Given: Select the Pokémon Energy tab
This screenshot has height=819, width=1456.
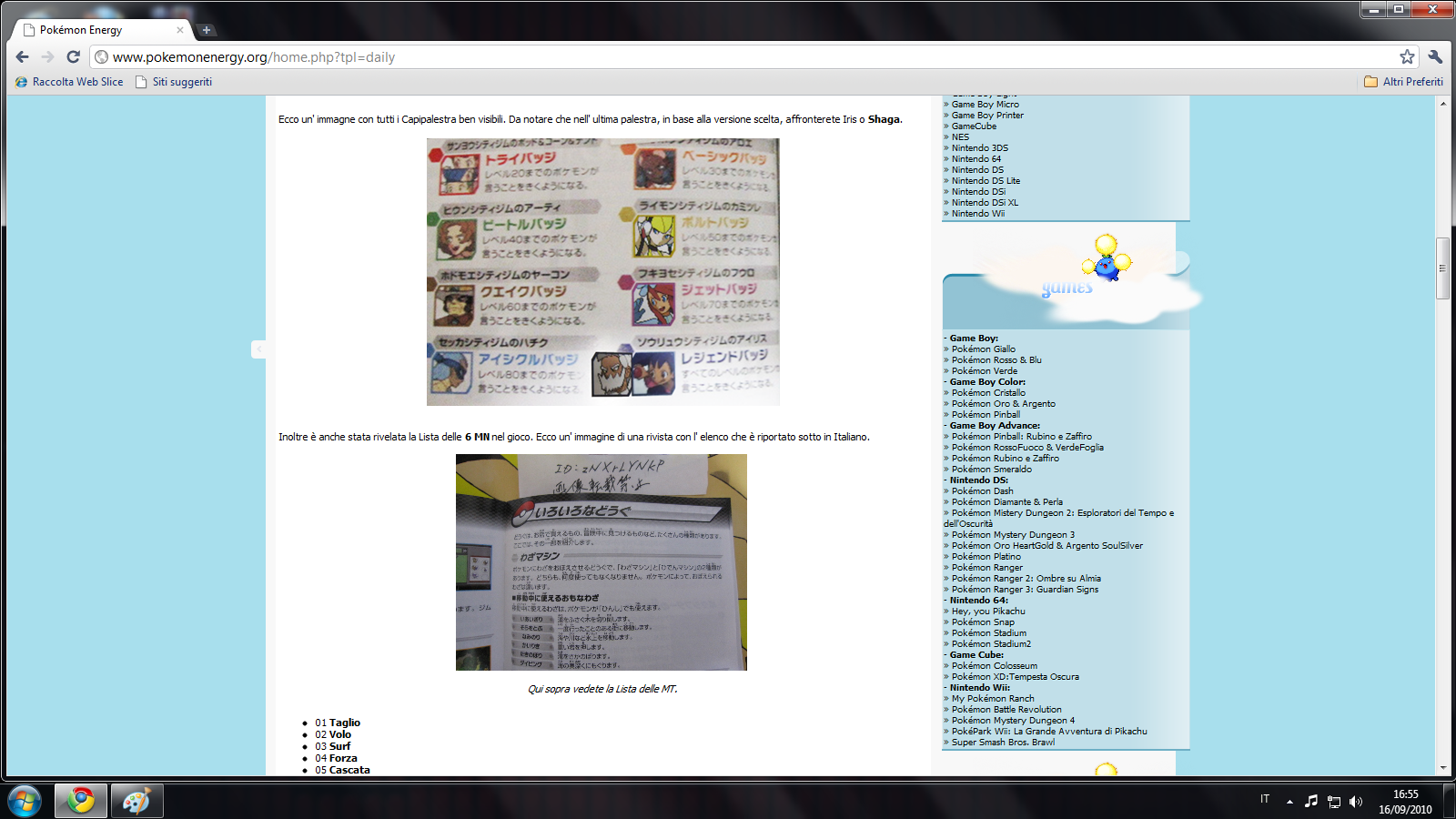Looking at the screenshot, I should pyautogui.click(x=102, y=30).
